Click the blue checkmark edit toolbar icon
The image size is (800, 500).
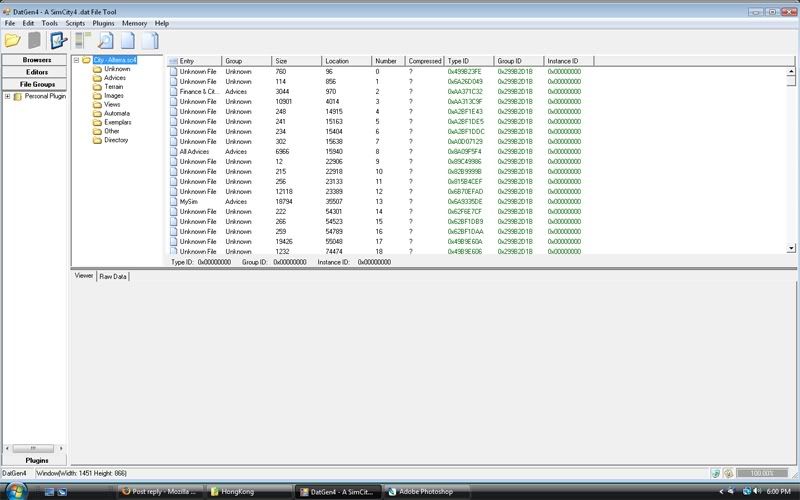pyautogui.click(x=58, y=40)
